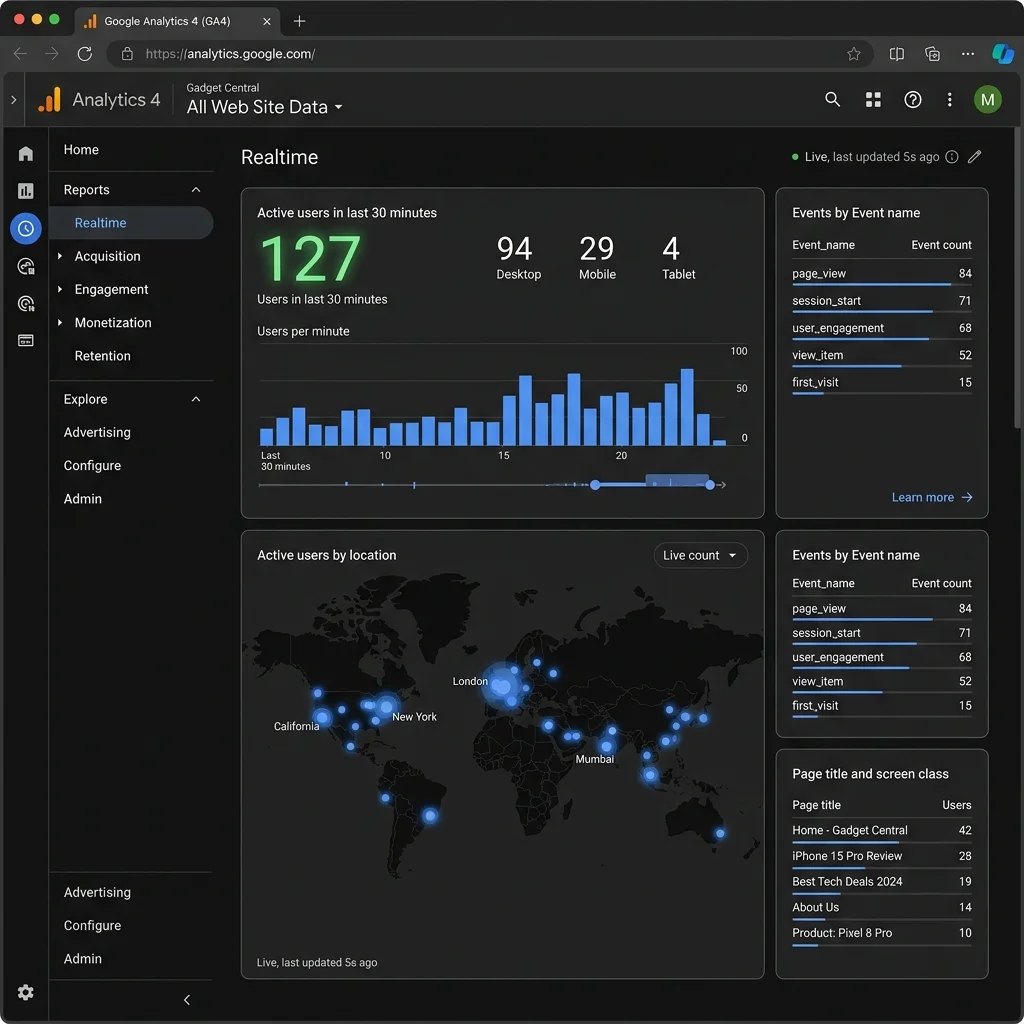Expand the Acquisition arrow
Screen dimensions: 1024x1024
coord(60,256)
